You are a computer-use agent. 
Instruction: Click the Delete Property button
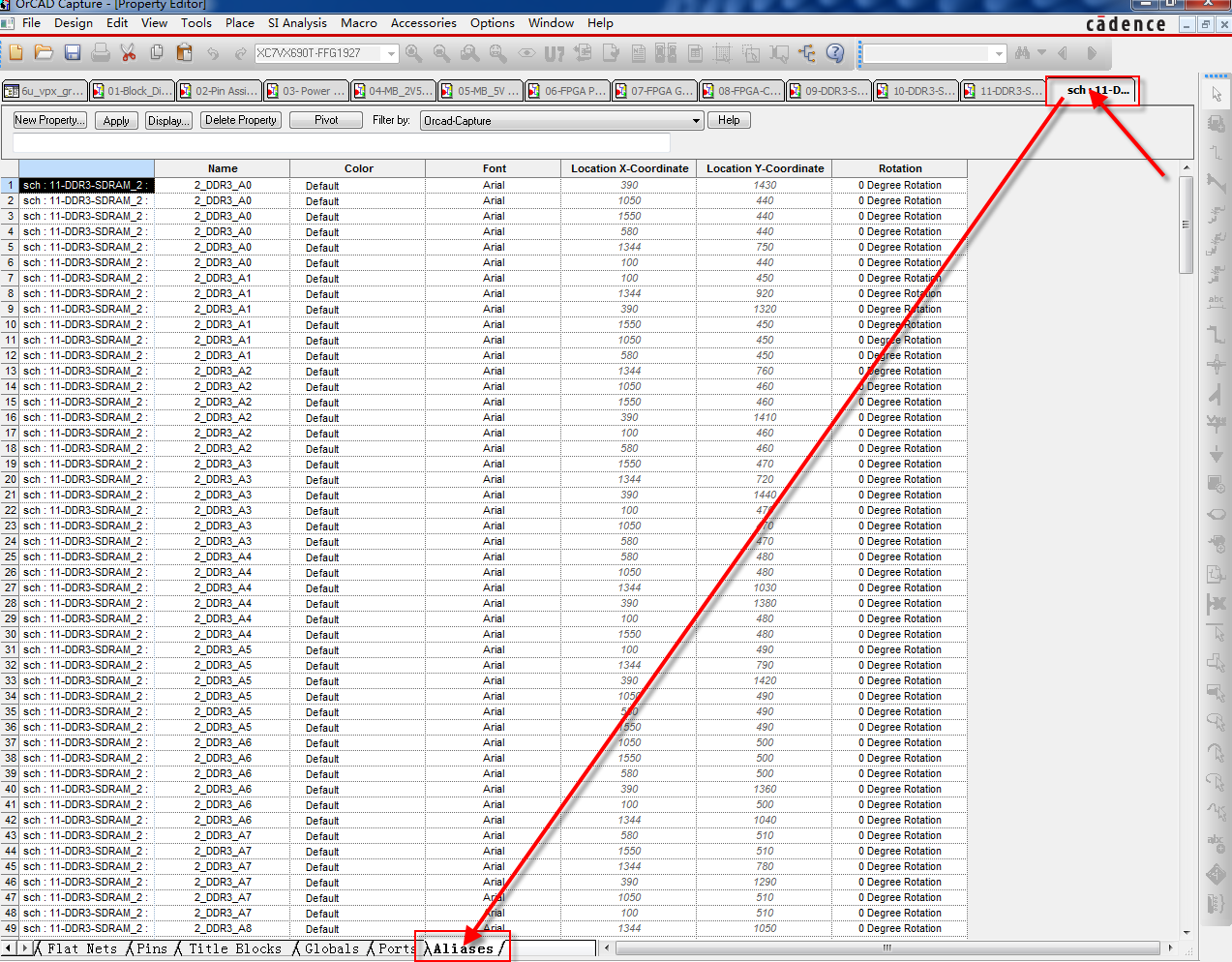pos(241,120)
